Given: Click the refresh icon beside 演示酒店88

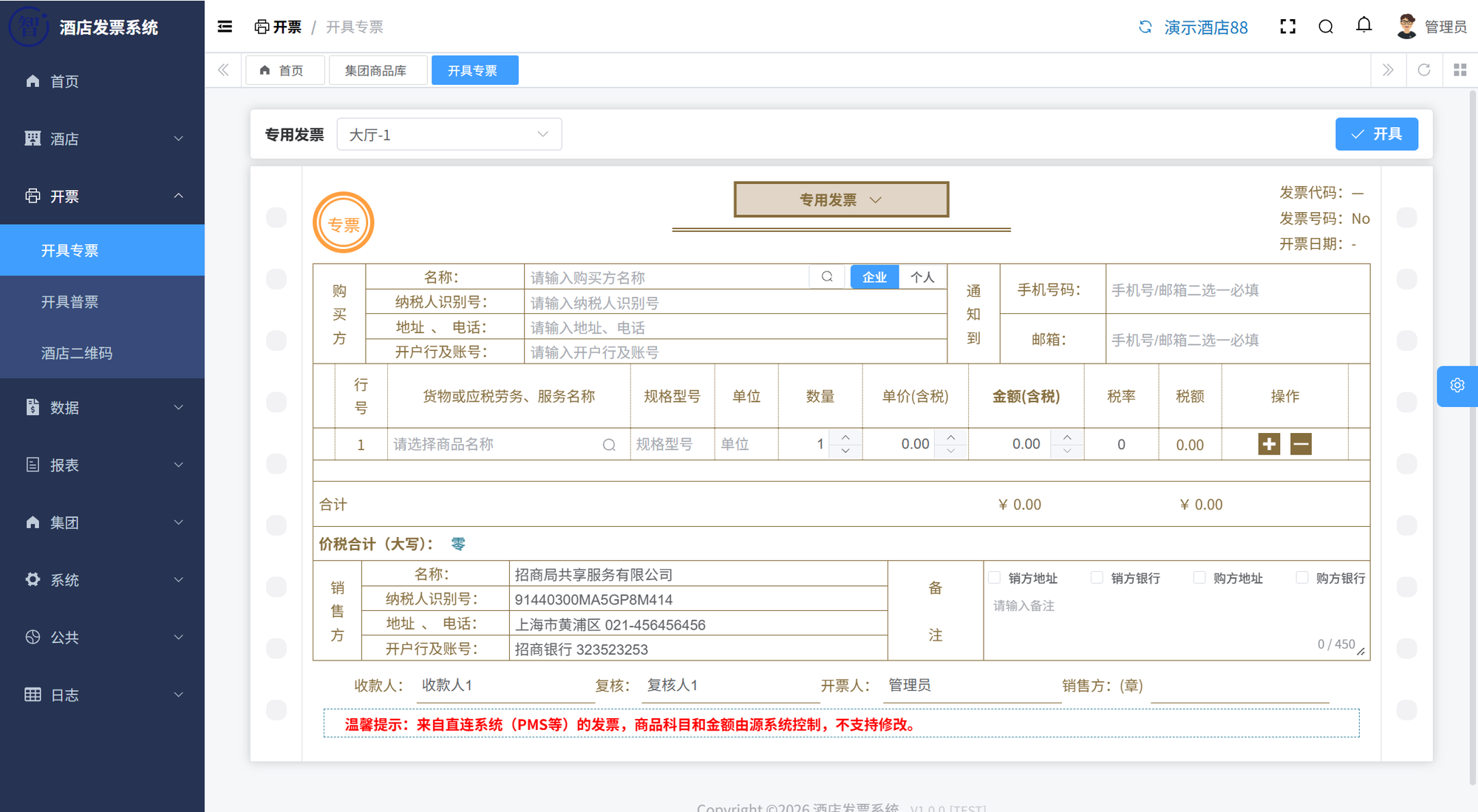Looking at the screenshot, I should [1145, 27].
